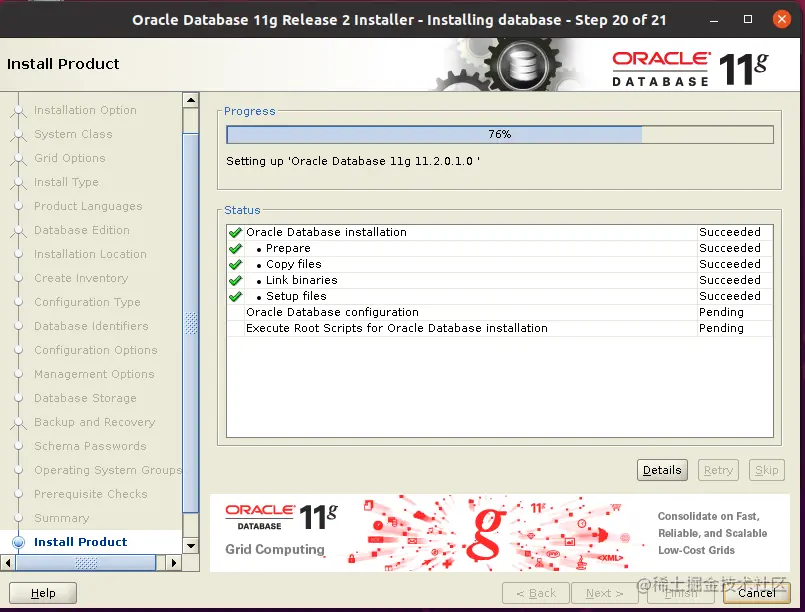Select the Execute Root Scripts status row
The image size is (805, 612).
[x=500, y=328]
